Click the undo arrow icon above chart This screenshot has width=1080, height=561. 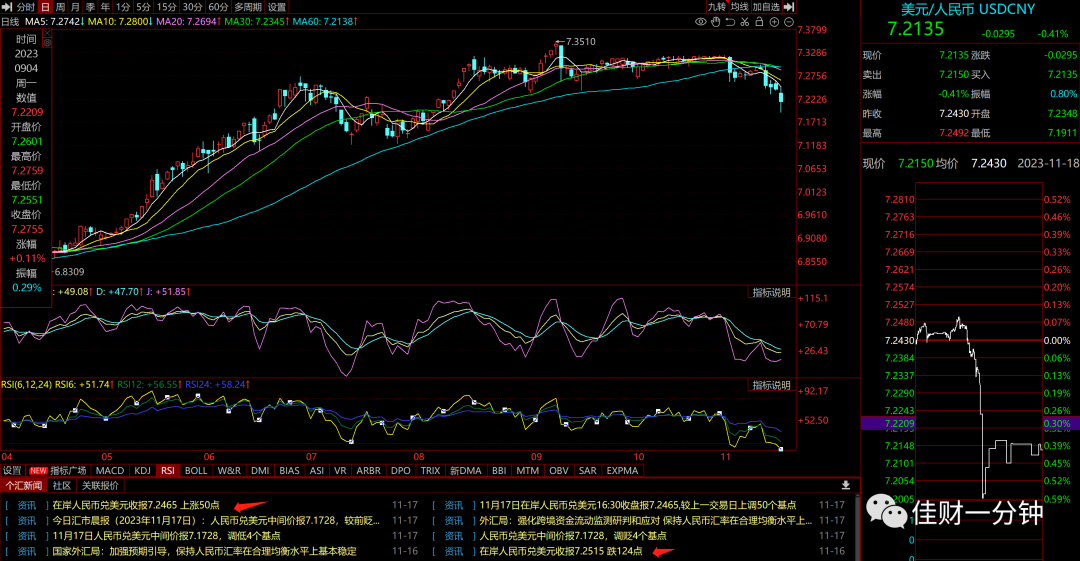[730, 22]
